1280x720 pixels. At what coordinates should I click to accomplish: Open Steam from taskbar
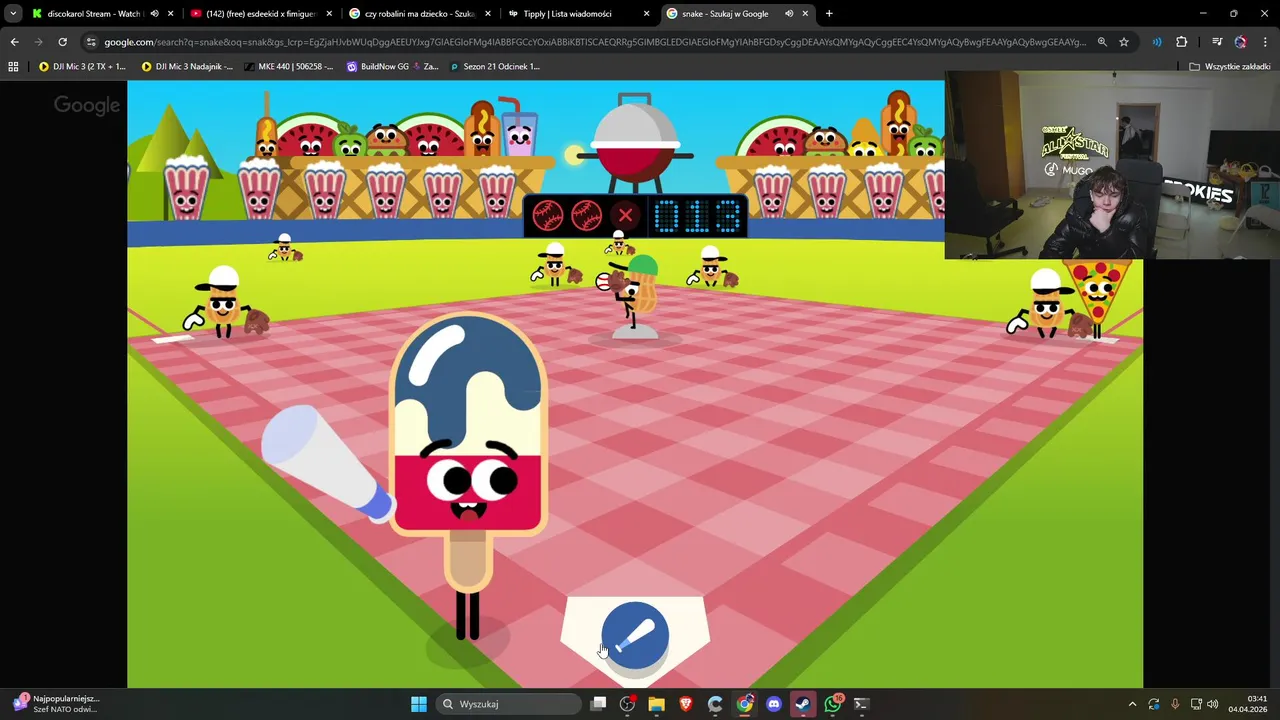[x=803, y=704]
